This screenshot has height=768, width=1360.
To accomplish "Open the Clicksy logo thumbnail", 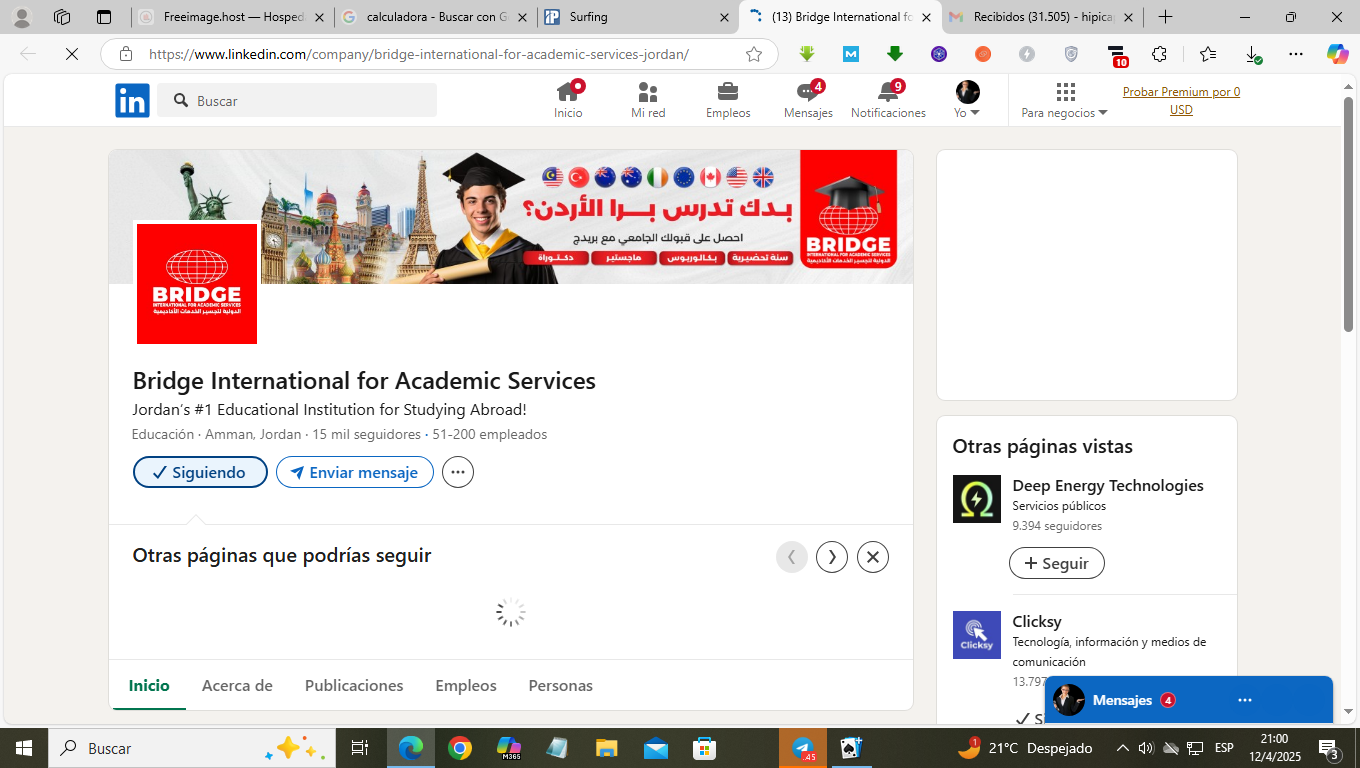I will tap(977, 635).
